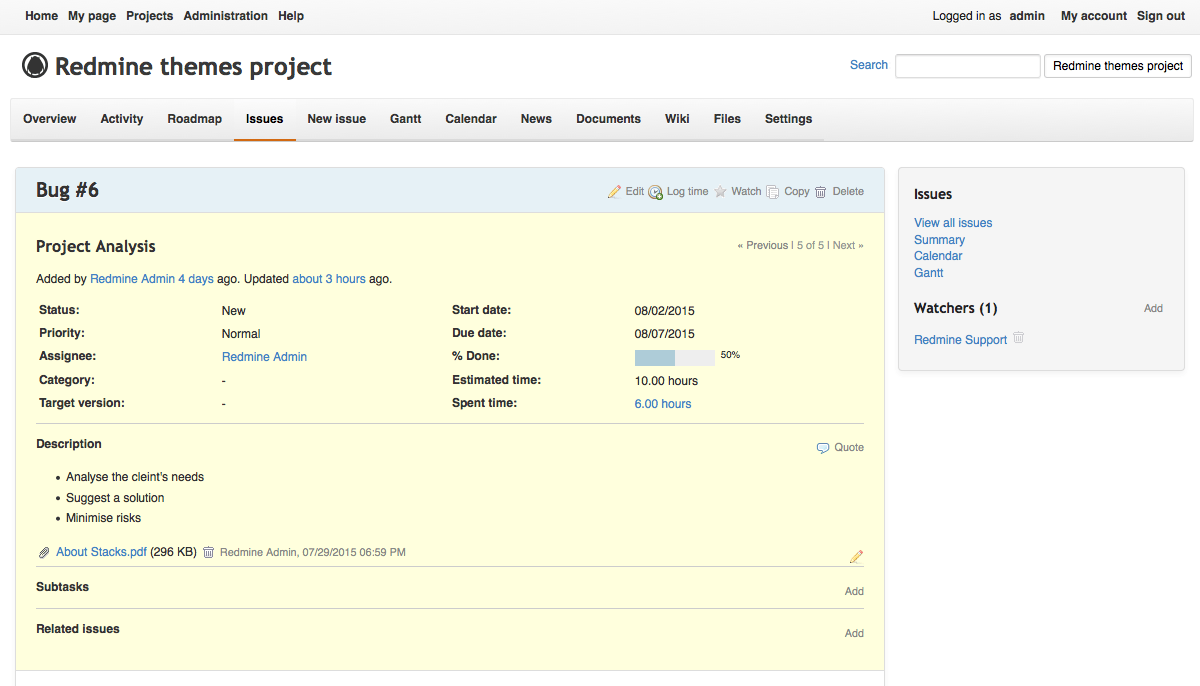The width and height of the screenshot is (1200, 686).
Task: Click the Quote speech bubble icon
Action: click(823, 448)
